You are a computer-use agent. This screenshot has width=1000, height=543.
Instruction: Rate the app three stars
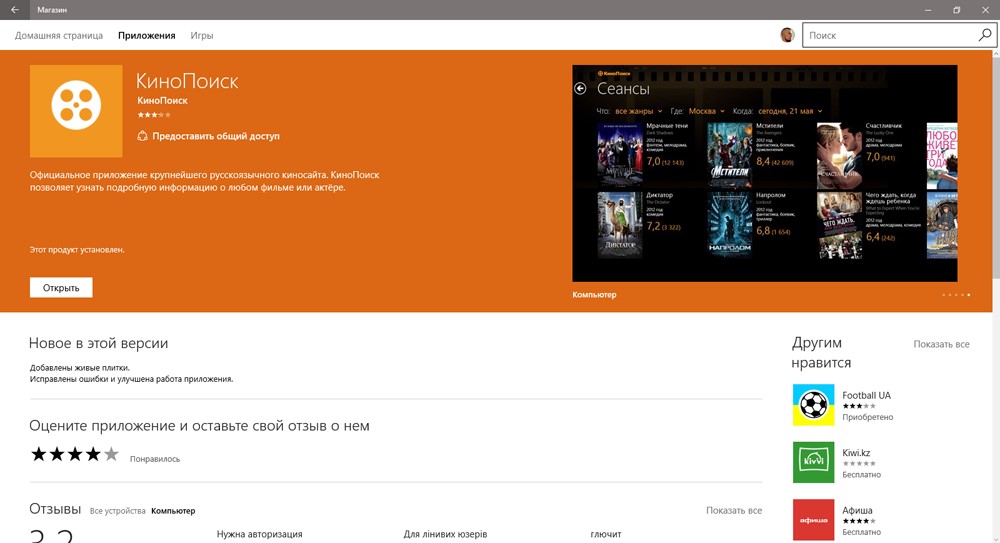pos(75,454)
